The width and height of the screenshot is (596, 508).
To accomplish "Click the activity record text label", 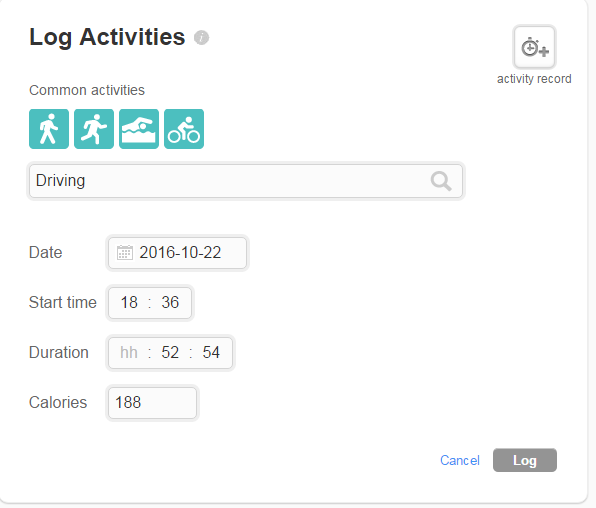I will click(534, 79).
